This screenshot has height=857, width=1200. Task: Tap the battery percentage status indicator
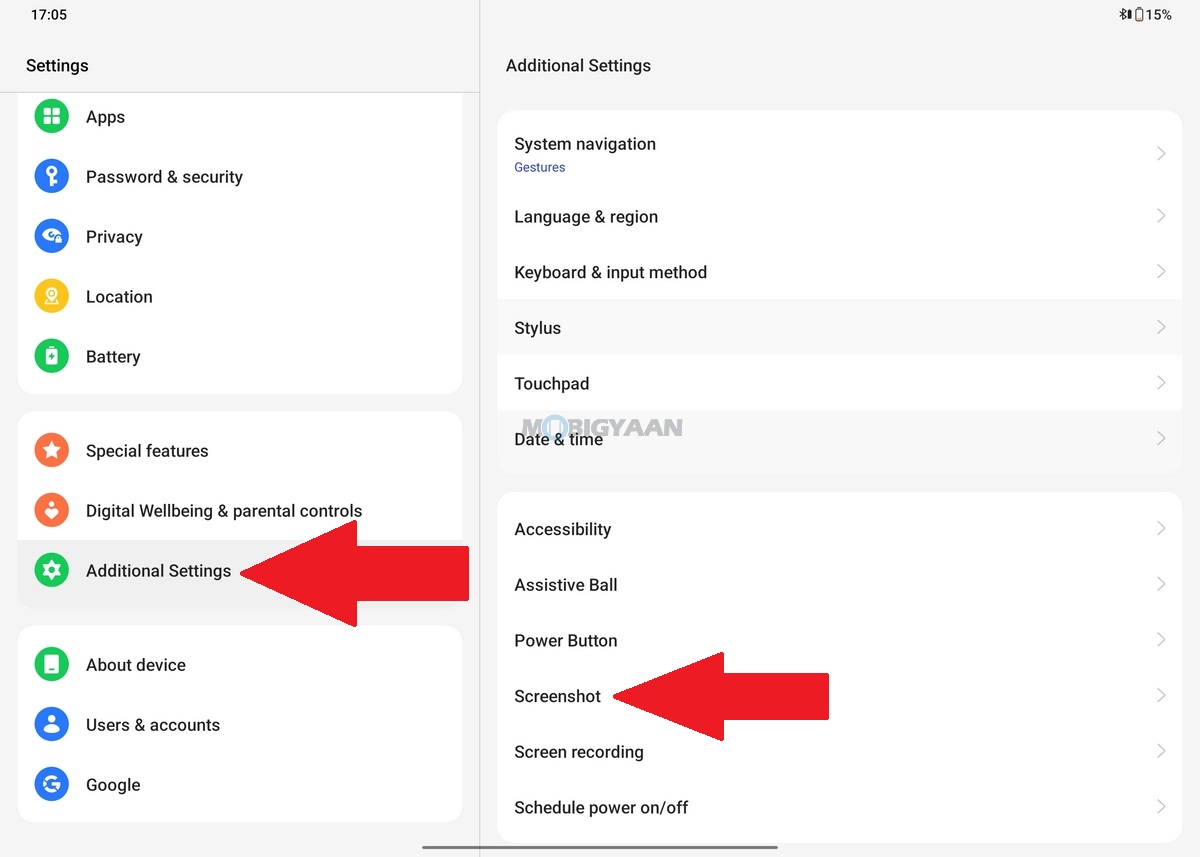tap(1152, 15)
